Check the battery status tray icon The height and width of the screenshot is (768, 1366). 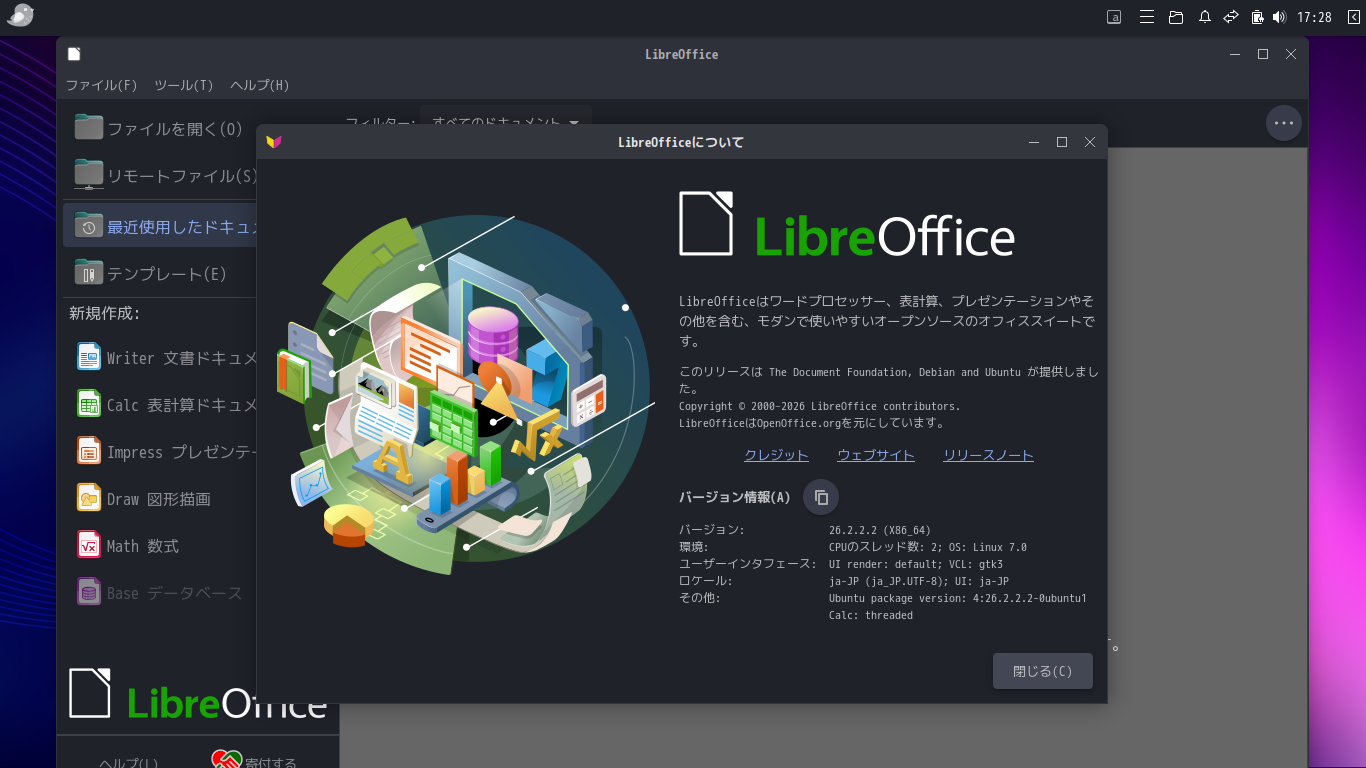[1258, 17]
